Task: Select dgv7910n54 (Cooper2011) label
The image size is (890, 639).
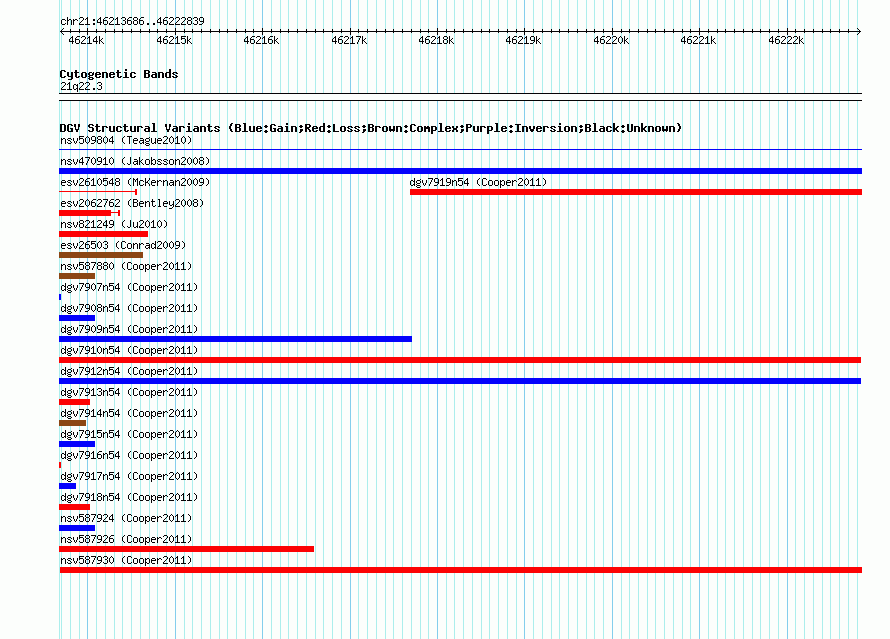Action: click(129, 350)
